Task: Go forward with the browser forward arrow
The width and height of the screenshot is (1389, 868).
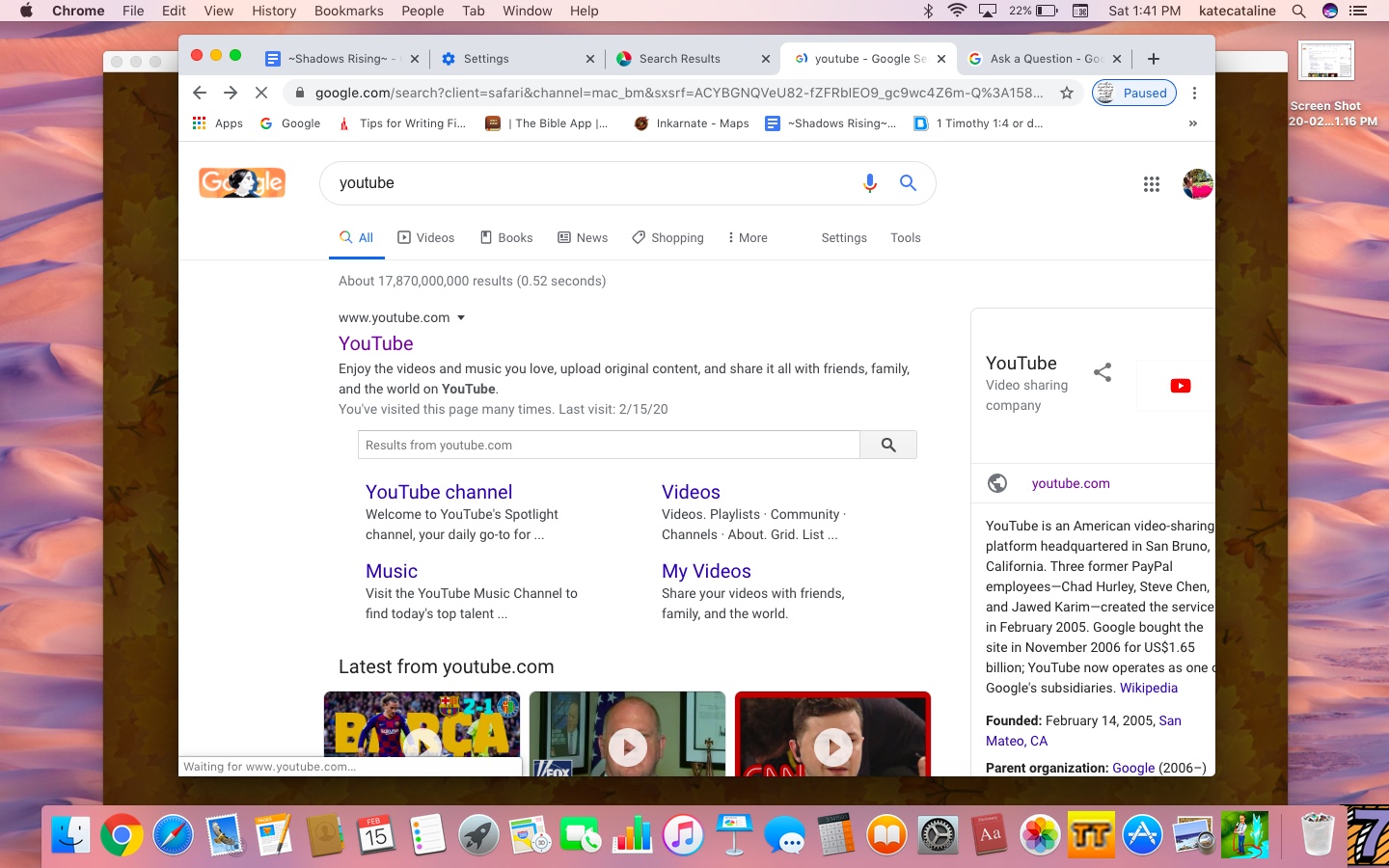Action: point(231,93)
